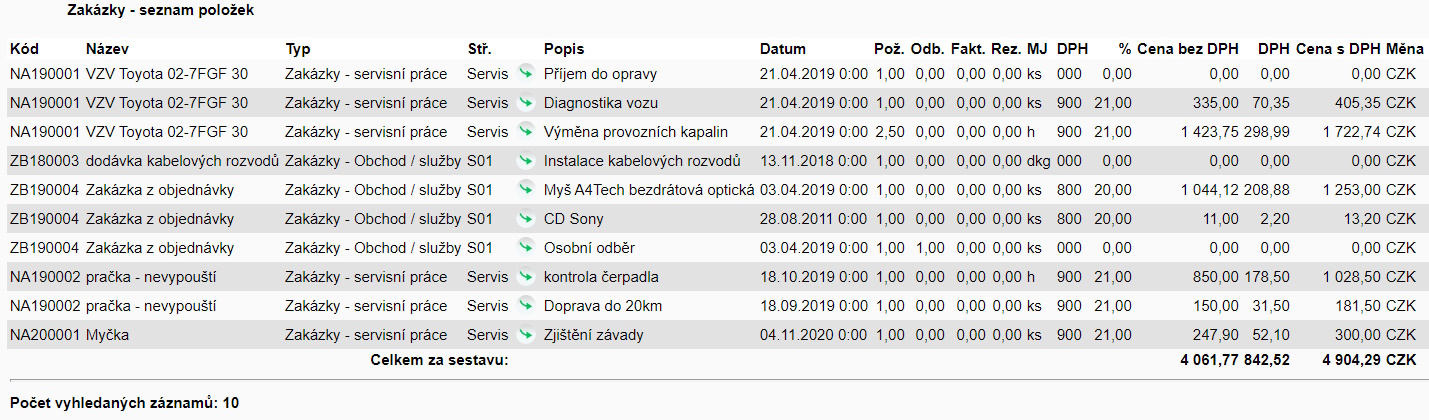
Task: Click the Myčka order name
Action: pyautogui.click(x=107, y=335)
